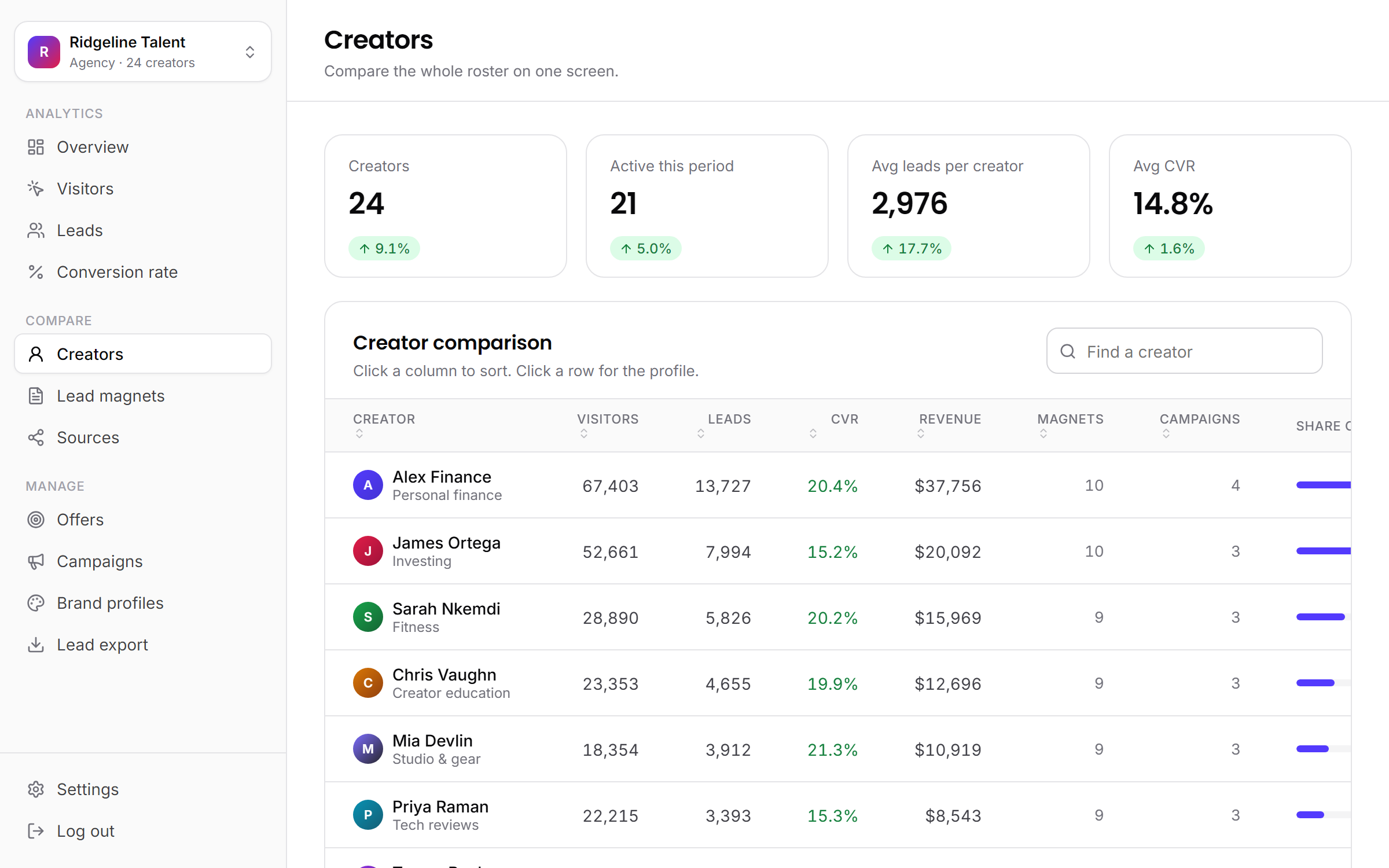Click the Visitors cursor icon
The image size is (1389, 868).
[36, 189]
